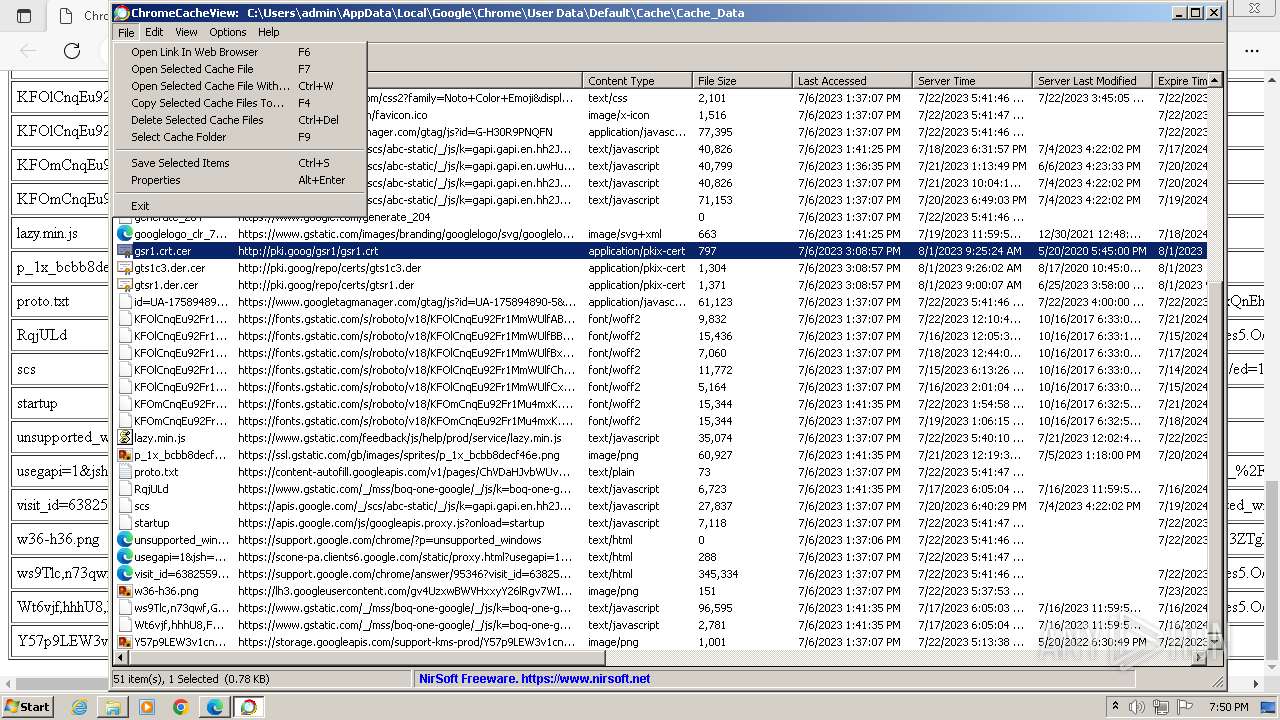1280x720 pixels.
Task: Click the Edge icon of googlelogo_clr row
Action: [x=125, y=234]
